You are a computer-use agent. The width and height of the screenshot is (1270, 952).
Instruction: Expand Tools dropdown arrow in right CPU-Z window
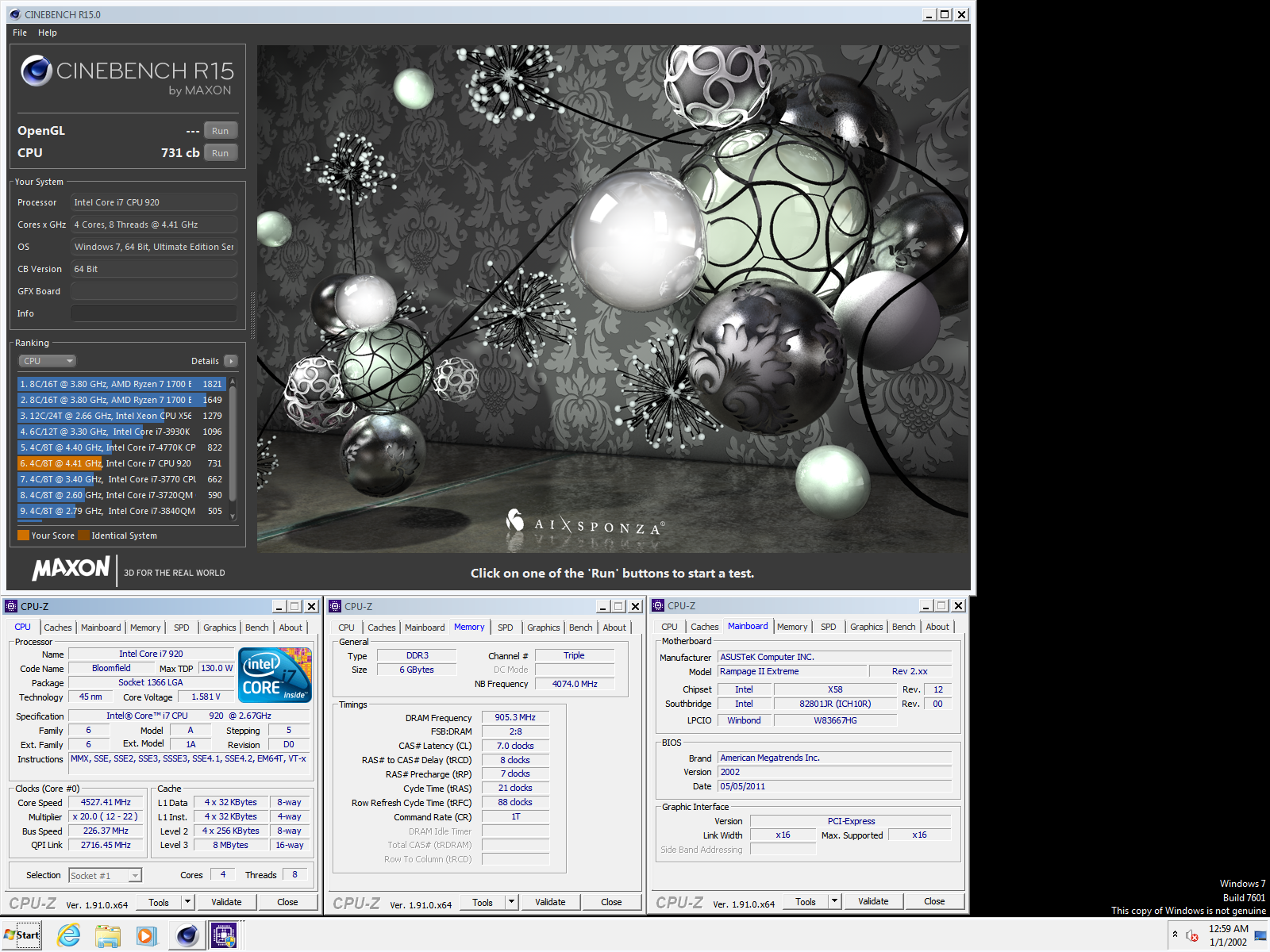[x=835, y=902]
